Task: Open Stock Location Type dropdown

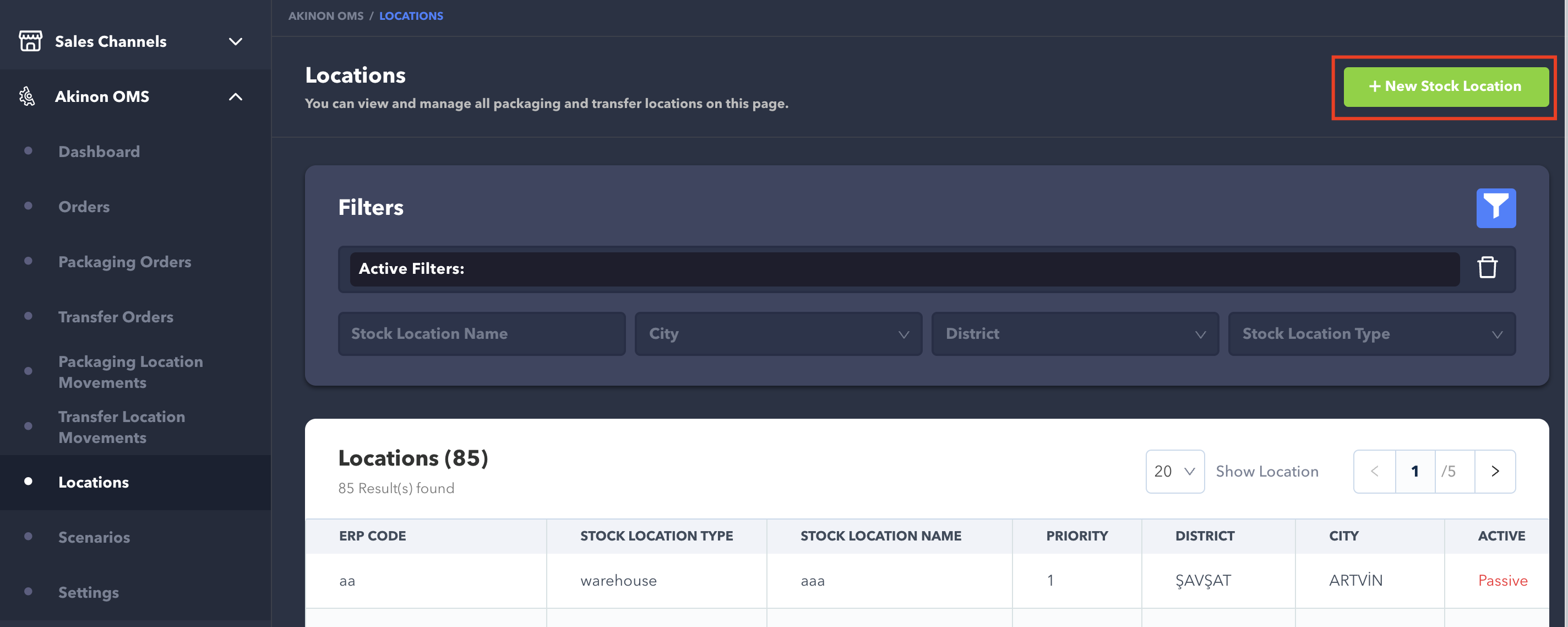Action: click(x=1371, y=334)
